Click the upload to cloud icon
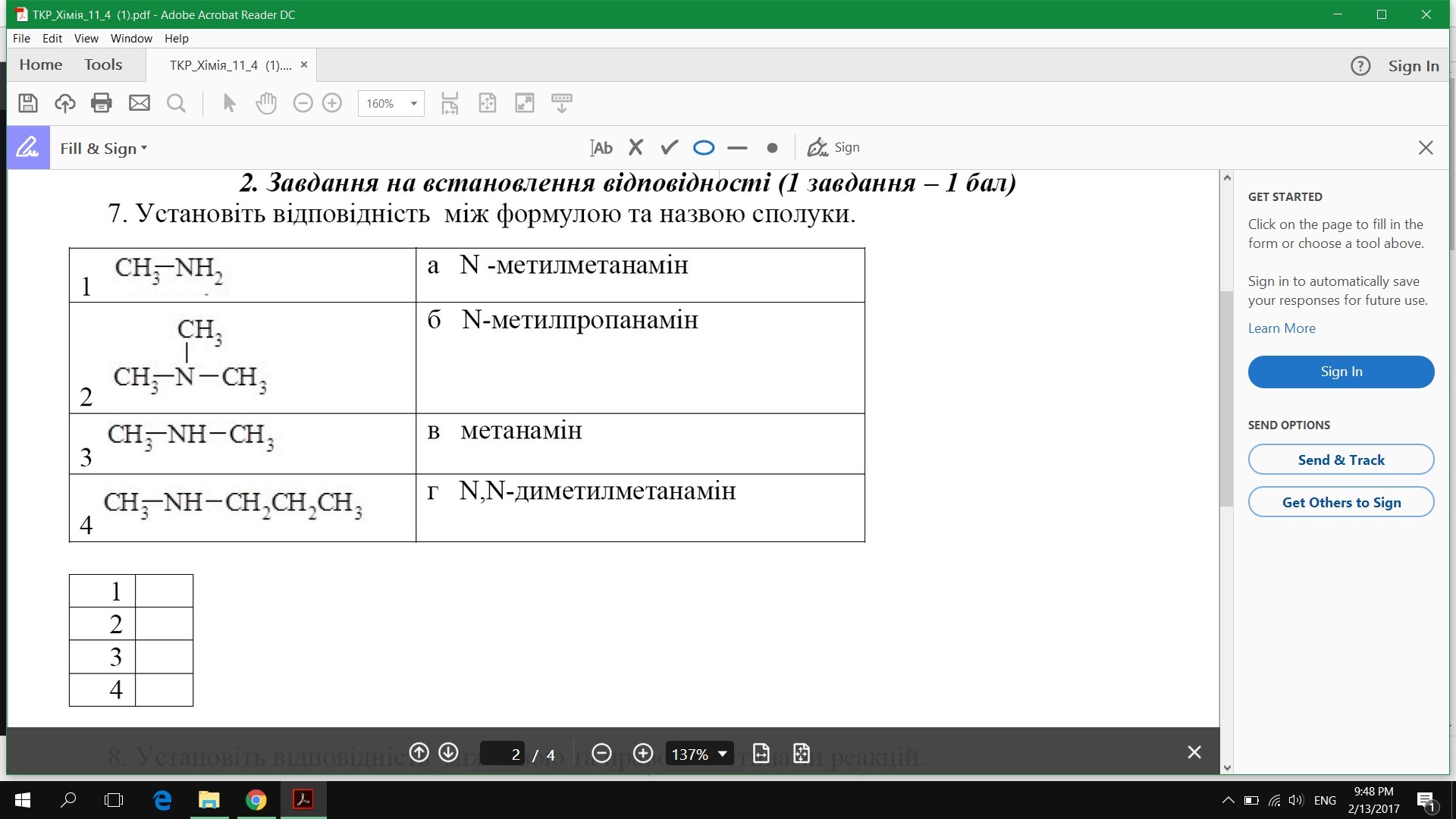Screen dimensions: 1456x819 pyautogui.click(x=64, y=103)
